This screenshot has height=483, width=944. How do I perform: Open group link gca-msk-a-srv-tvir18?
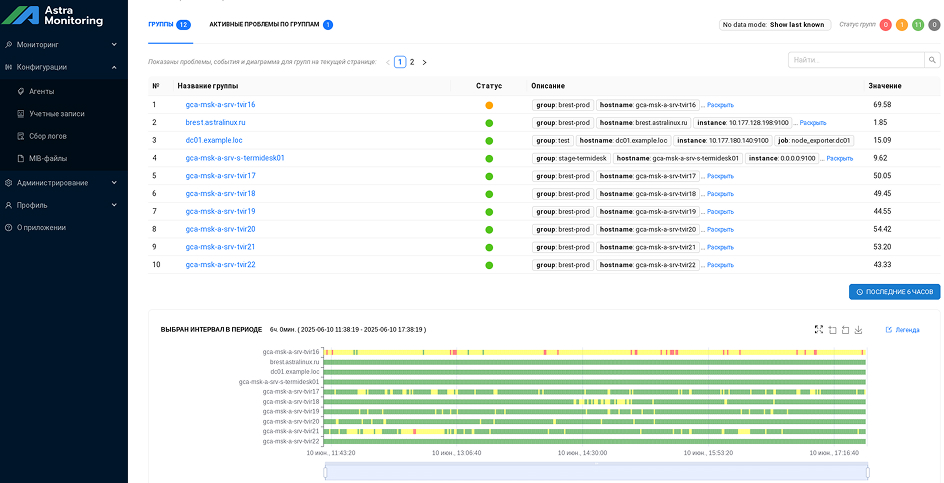point(220,194)
